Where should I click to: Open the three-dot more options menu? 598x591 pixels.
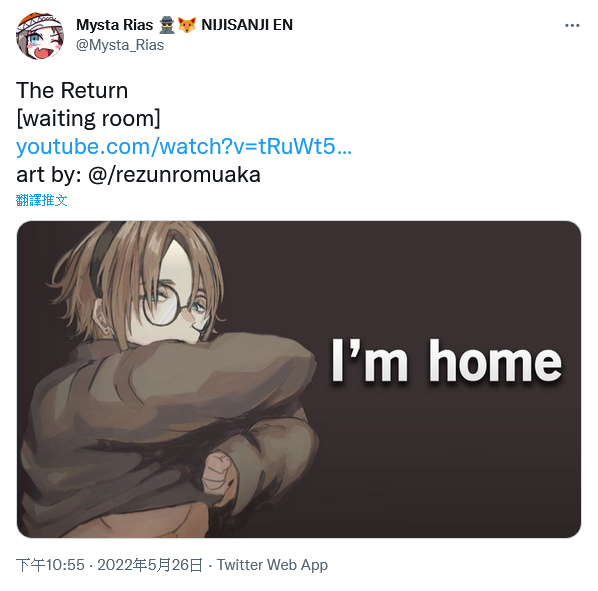pyautogui.click(x=572, y=26)
